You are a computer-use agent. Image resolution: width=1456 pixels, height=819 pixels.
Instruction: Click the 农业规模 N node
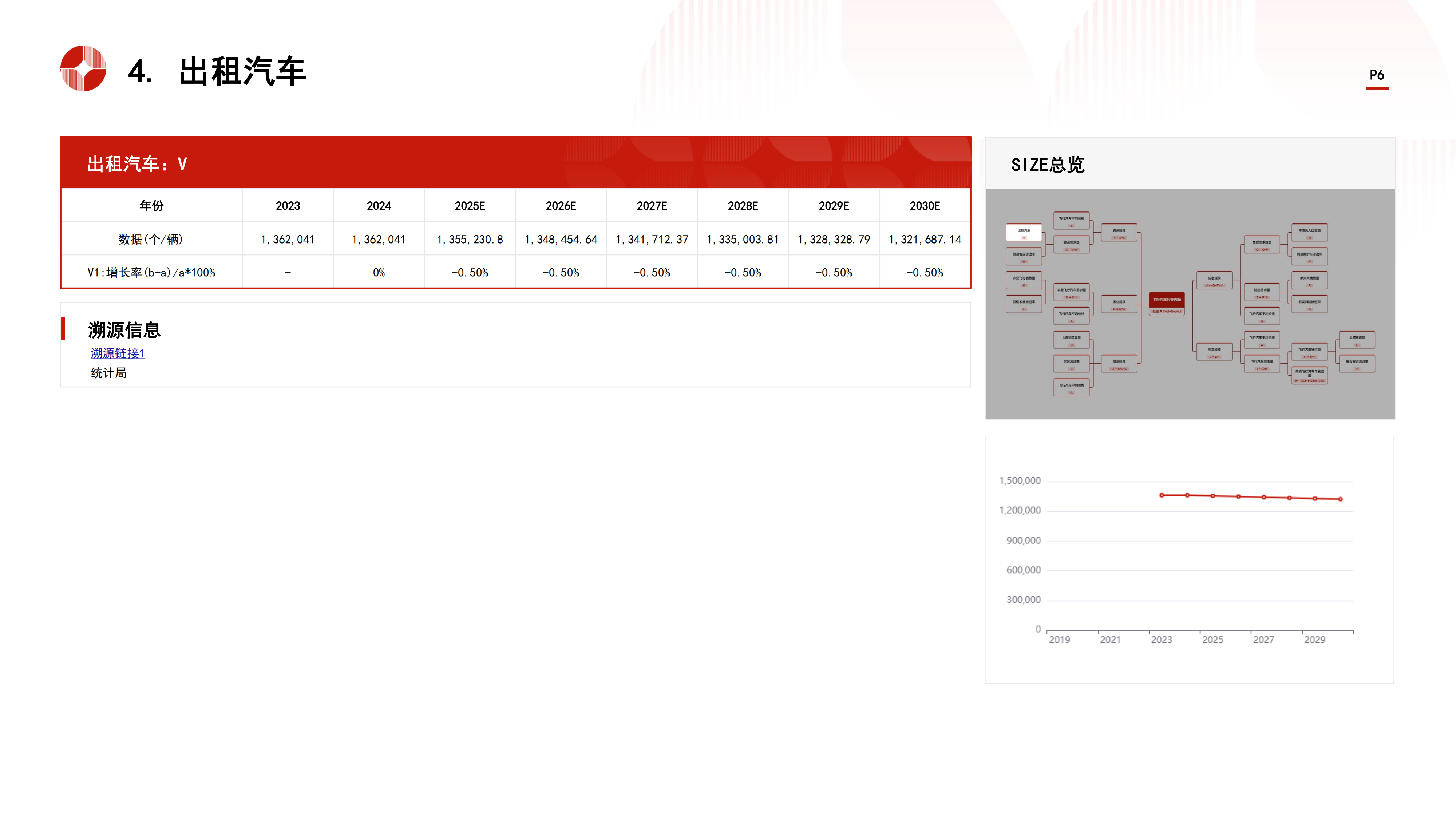[x=1119, y=305]
